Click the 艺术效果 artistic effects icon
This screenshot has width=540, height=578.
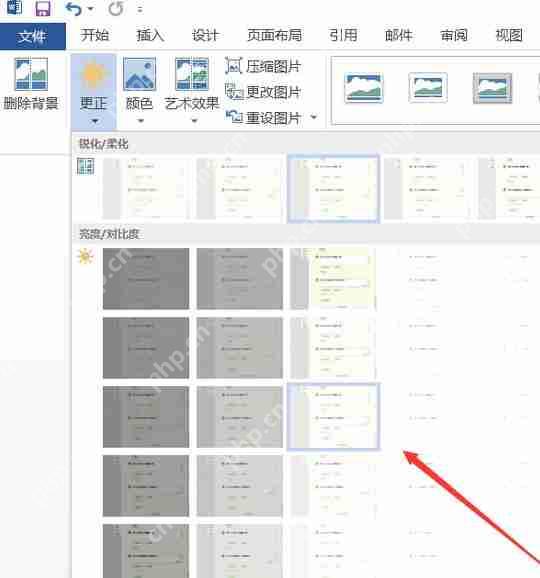point(192,74)
